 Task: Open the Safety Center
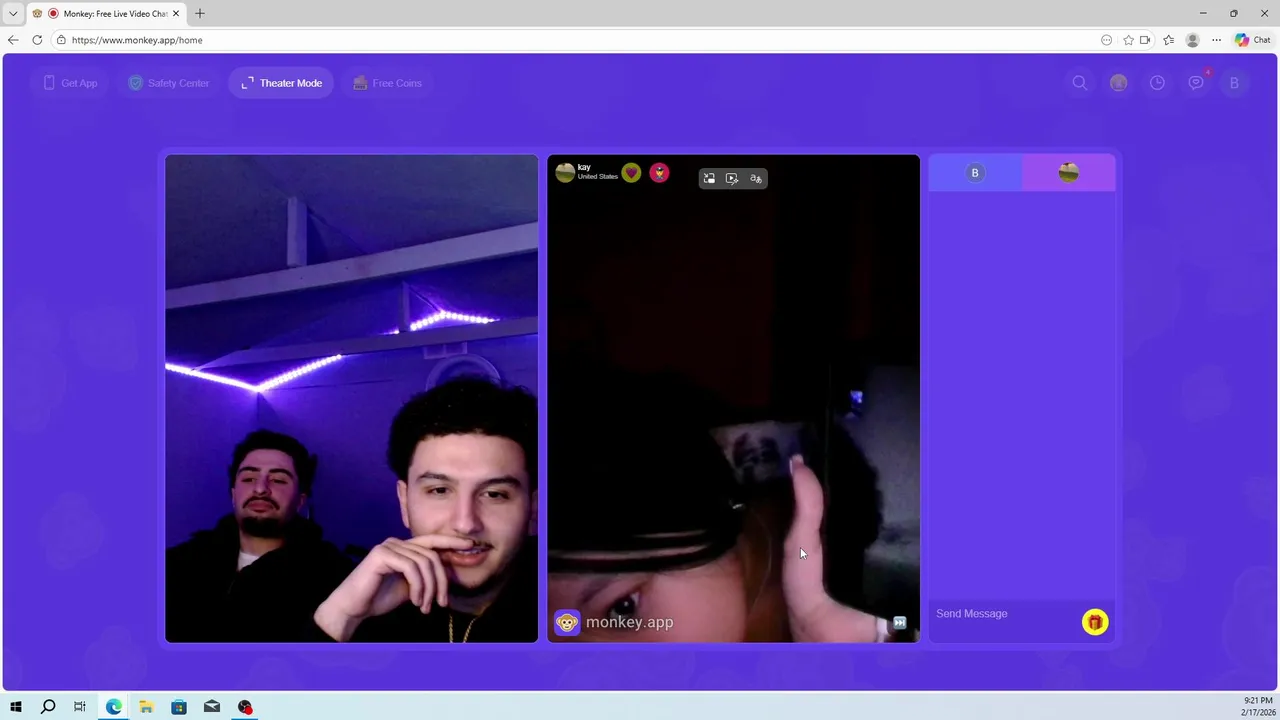click(169, 83)
